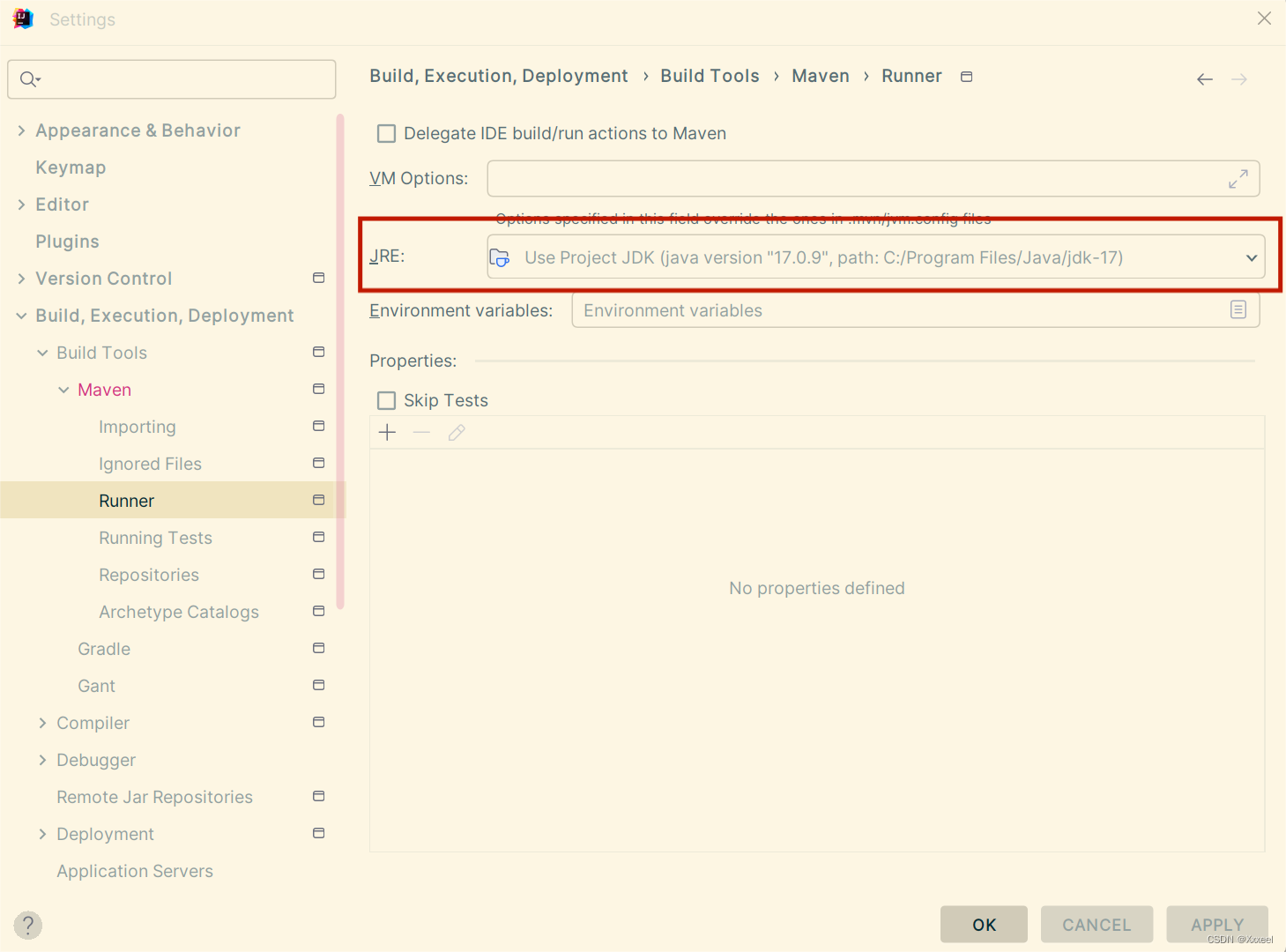
Task: Focus the settings search field
Action: (x=172, y=79)
